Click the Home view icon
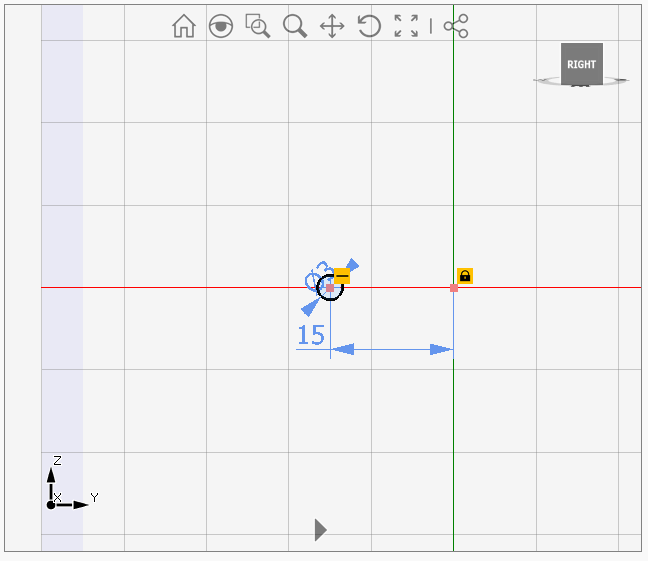 (x=184, y=27)
